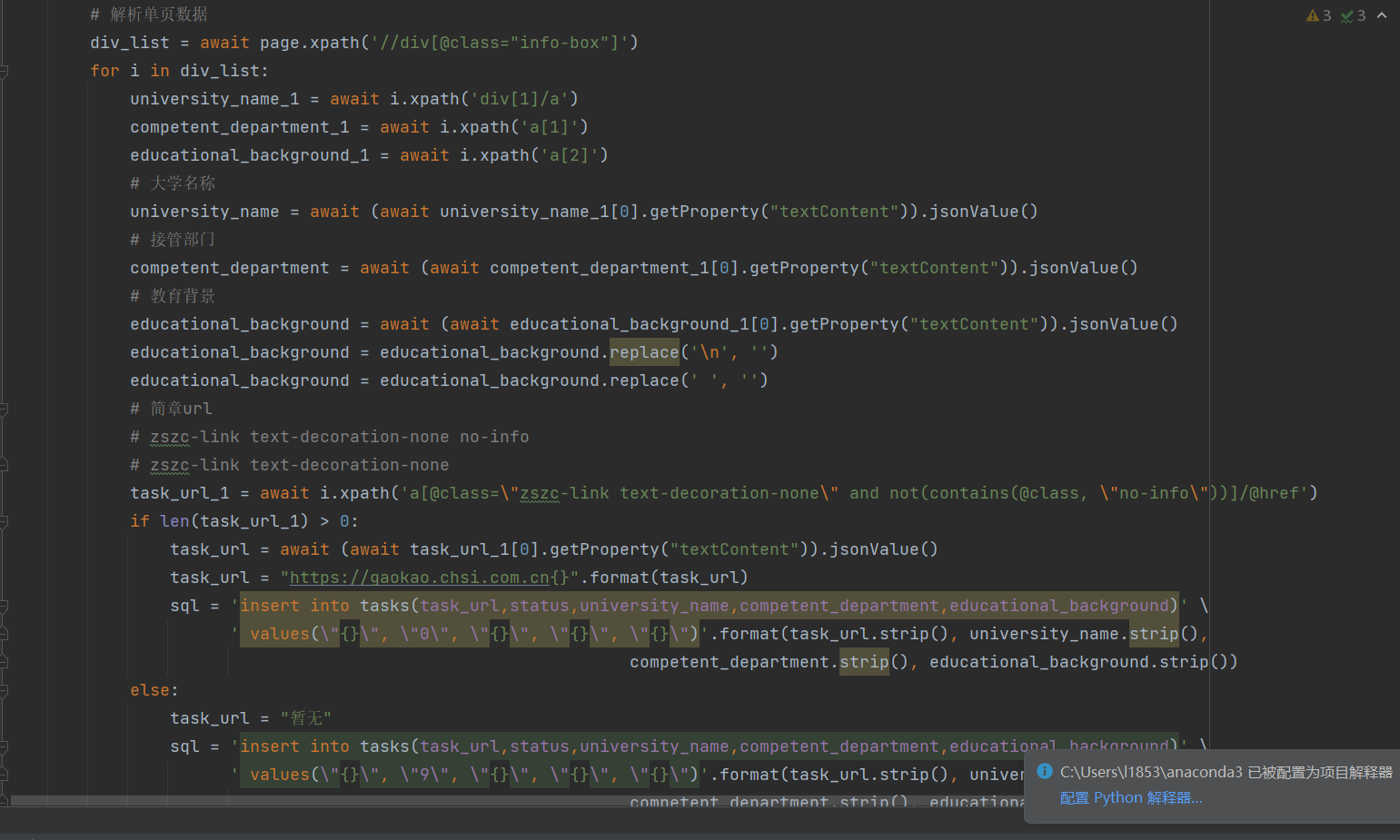Viewport: 1400px width, 840px height.
Task: Click the anaconda3 interpreter notification message text
Action: (x=1226, y=772)
